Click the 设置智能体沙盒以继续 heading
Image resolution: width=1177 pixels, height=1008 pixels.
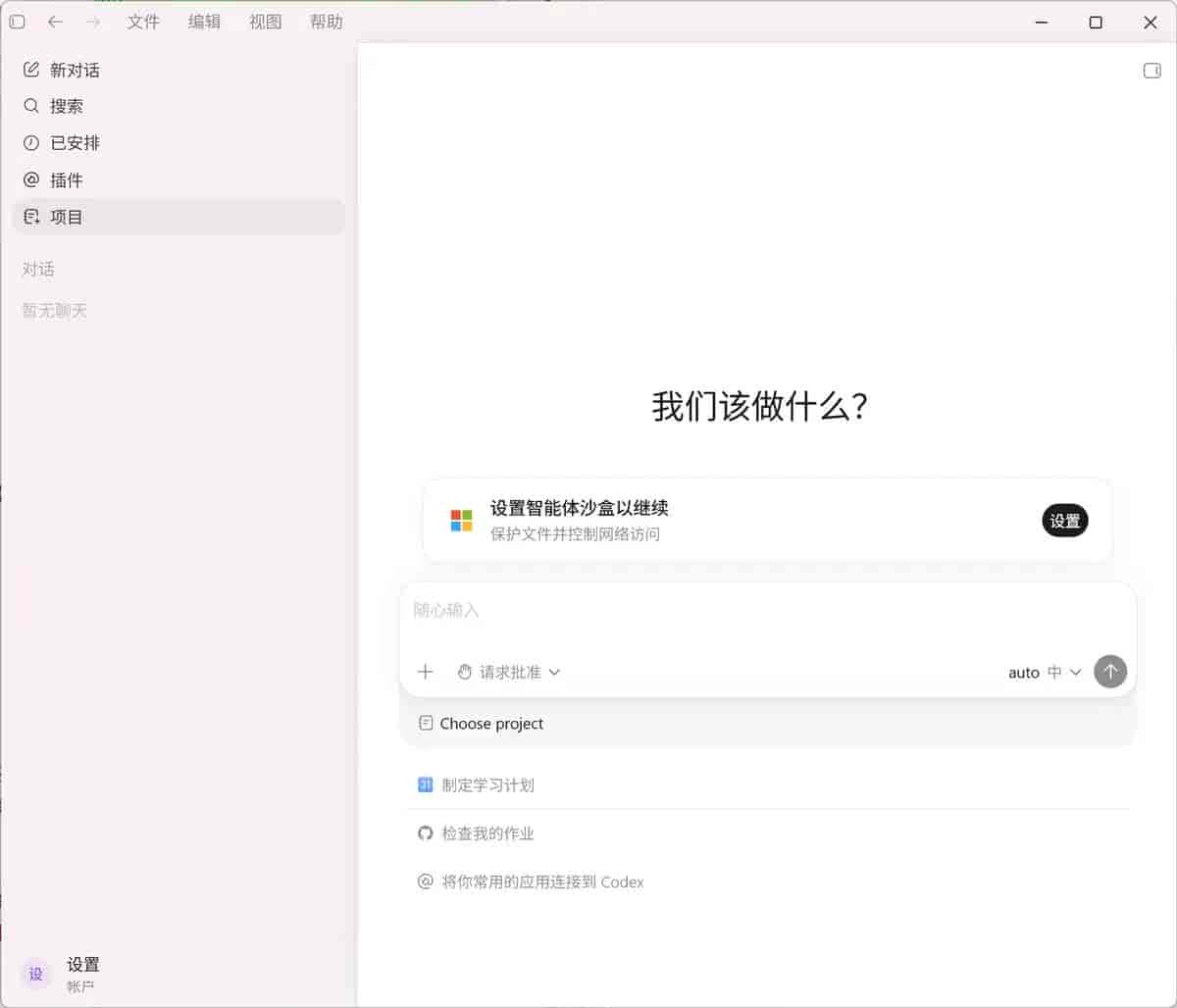(579, 508)
